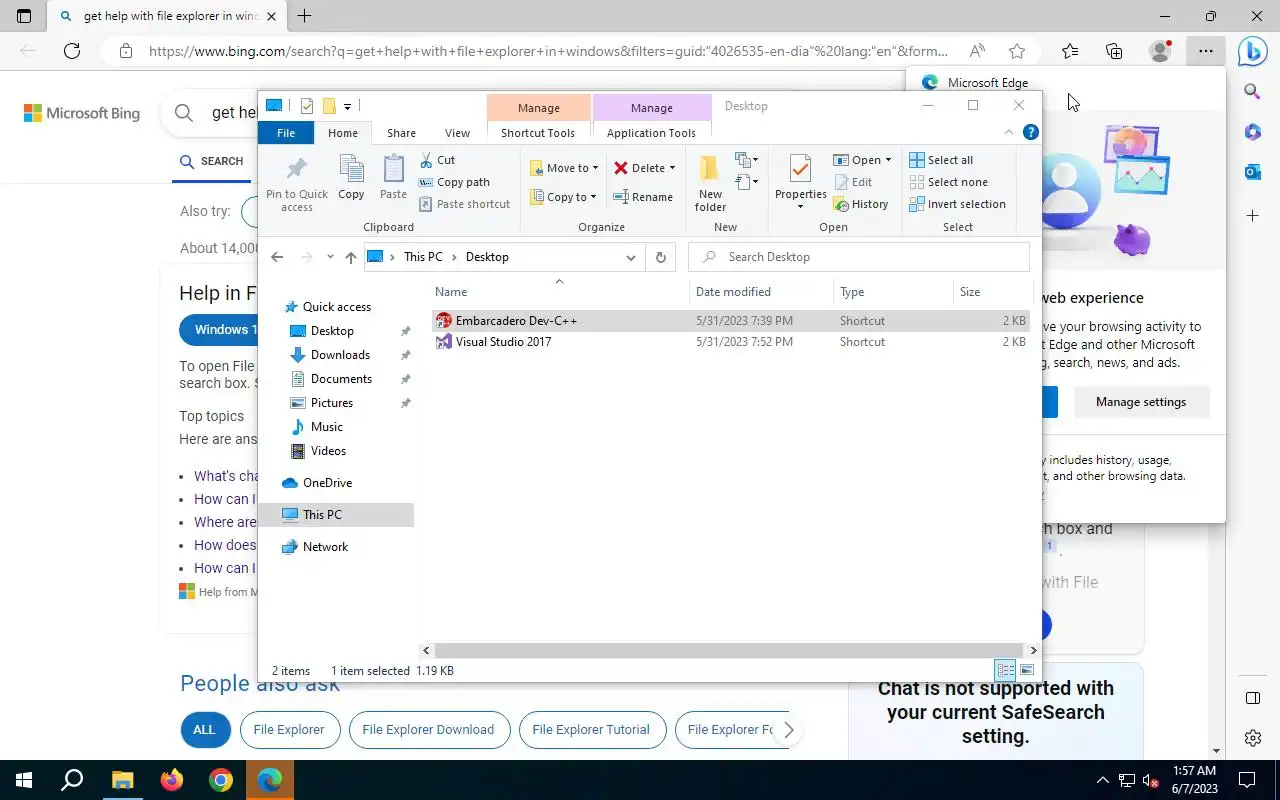Open Chrome from taskbar
This screenshot has height=800, width=1280.
pos(221,780)
